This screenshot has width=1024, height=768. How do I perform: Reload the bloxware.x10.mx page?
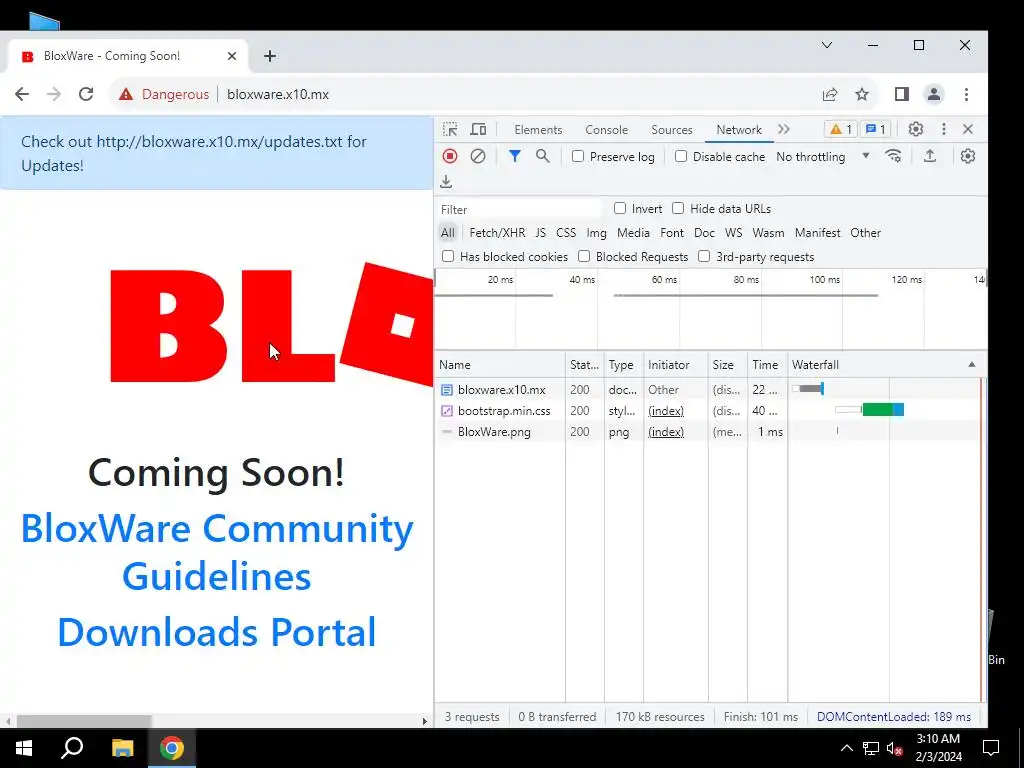tap(86, 94)
